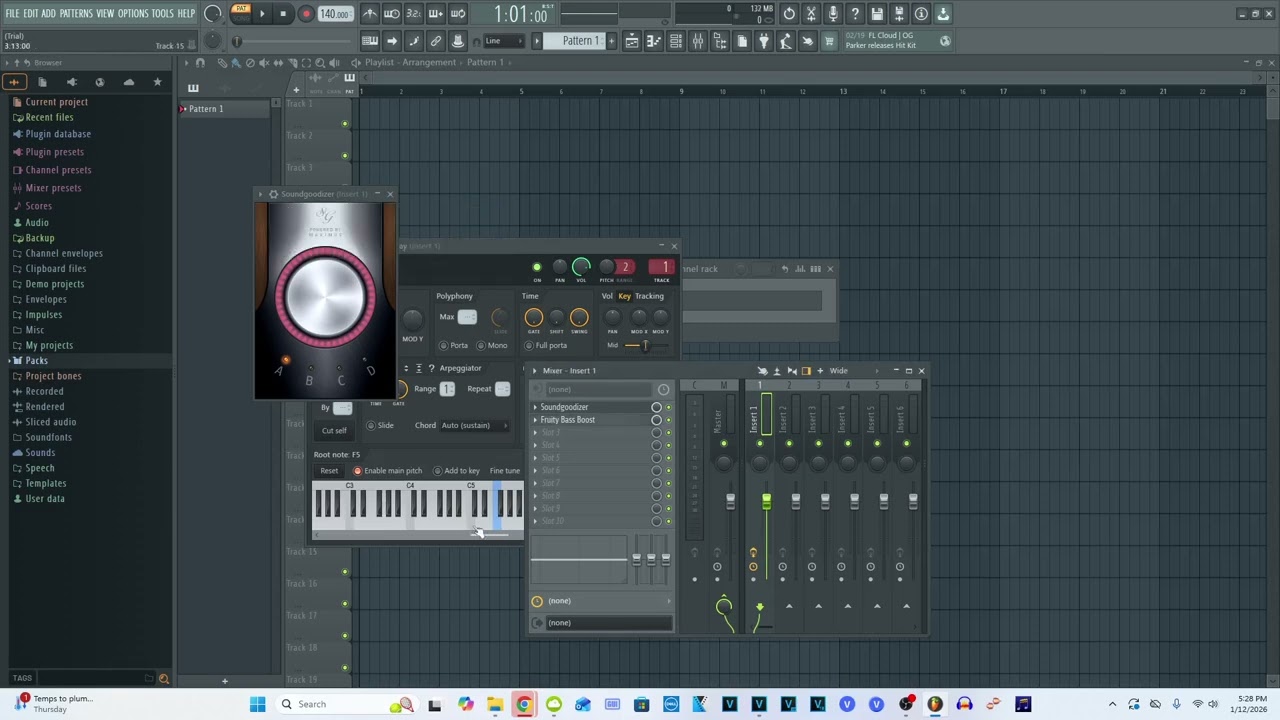Click the Arpeggiator help question mark
Viewport: 1280px width, 720px height.
(x=431, y=368)
